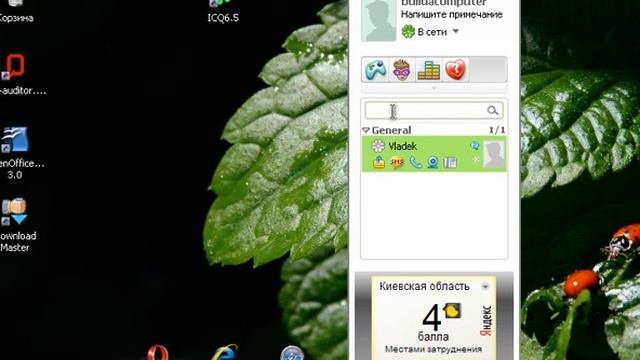
Task: Open the Корзина recycle bin desktop icon
Action: [16, 11]
